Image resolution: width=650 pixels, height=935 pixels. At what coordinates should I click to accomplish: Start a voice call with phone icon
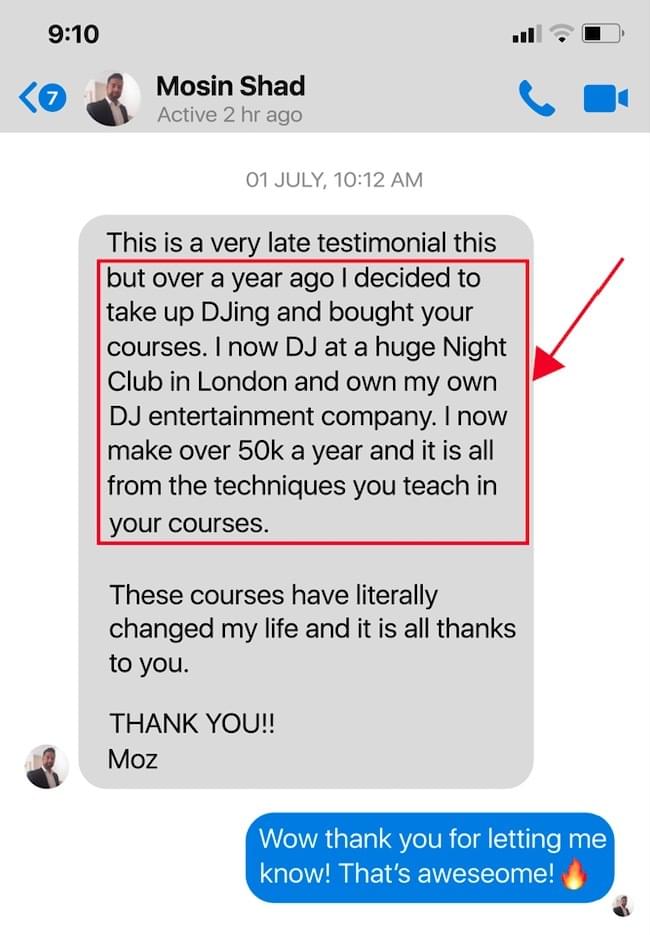[536, 98]
